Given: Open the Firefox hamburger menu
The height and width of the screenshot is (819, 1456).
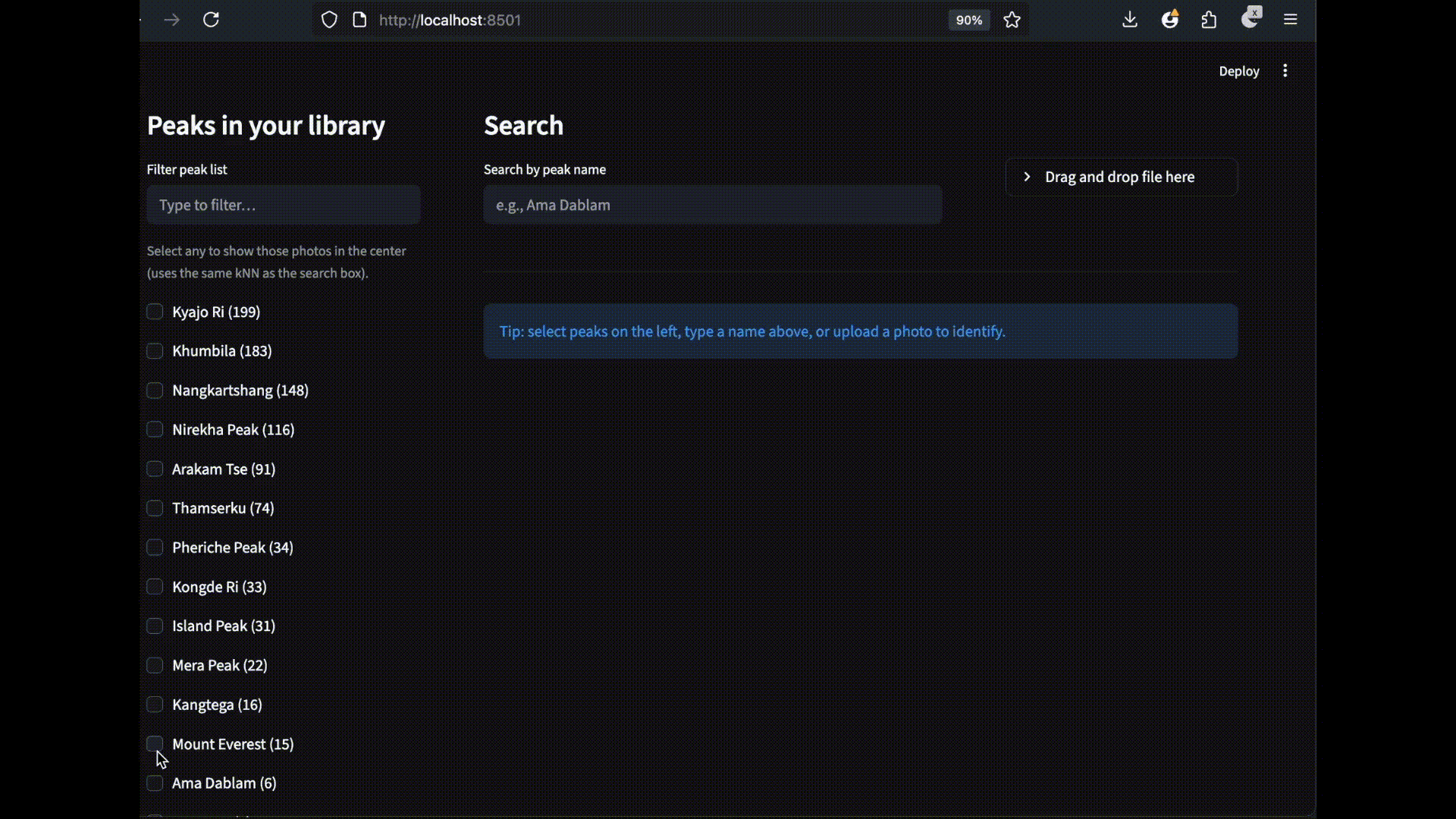Looking at the screenshot, I should point(1291,20).
